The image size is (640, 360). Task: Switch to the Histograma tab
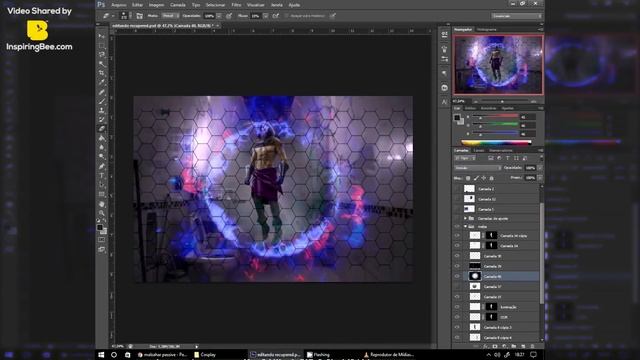pos(487,29)
